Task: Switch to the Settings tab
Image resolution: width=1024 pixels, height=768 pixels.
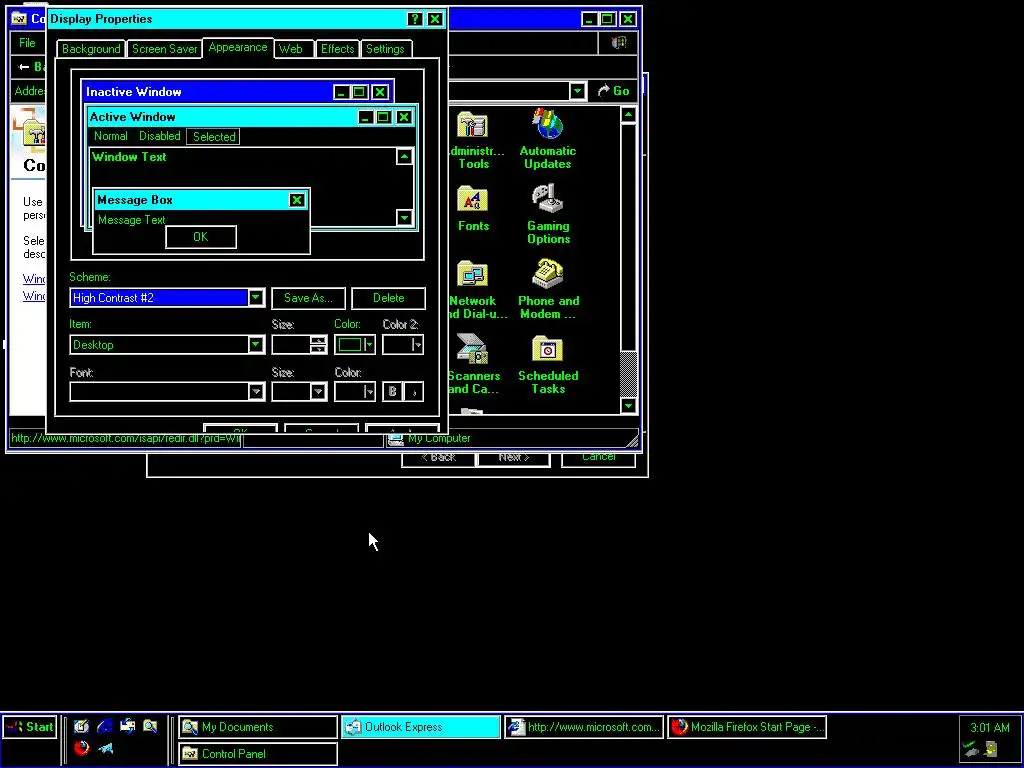Action: pyautogui.click(x=385, y=49)
